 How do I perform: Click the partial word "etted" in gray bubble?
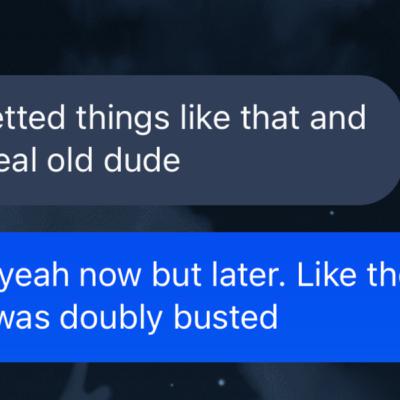click(x=33, y=117)
